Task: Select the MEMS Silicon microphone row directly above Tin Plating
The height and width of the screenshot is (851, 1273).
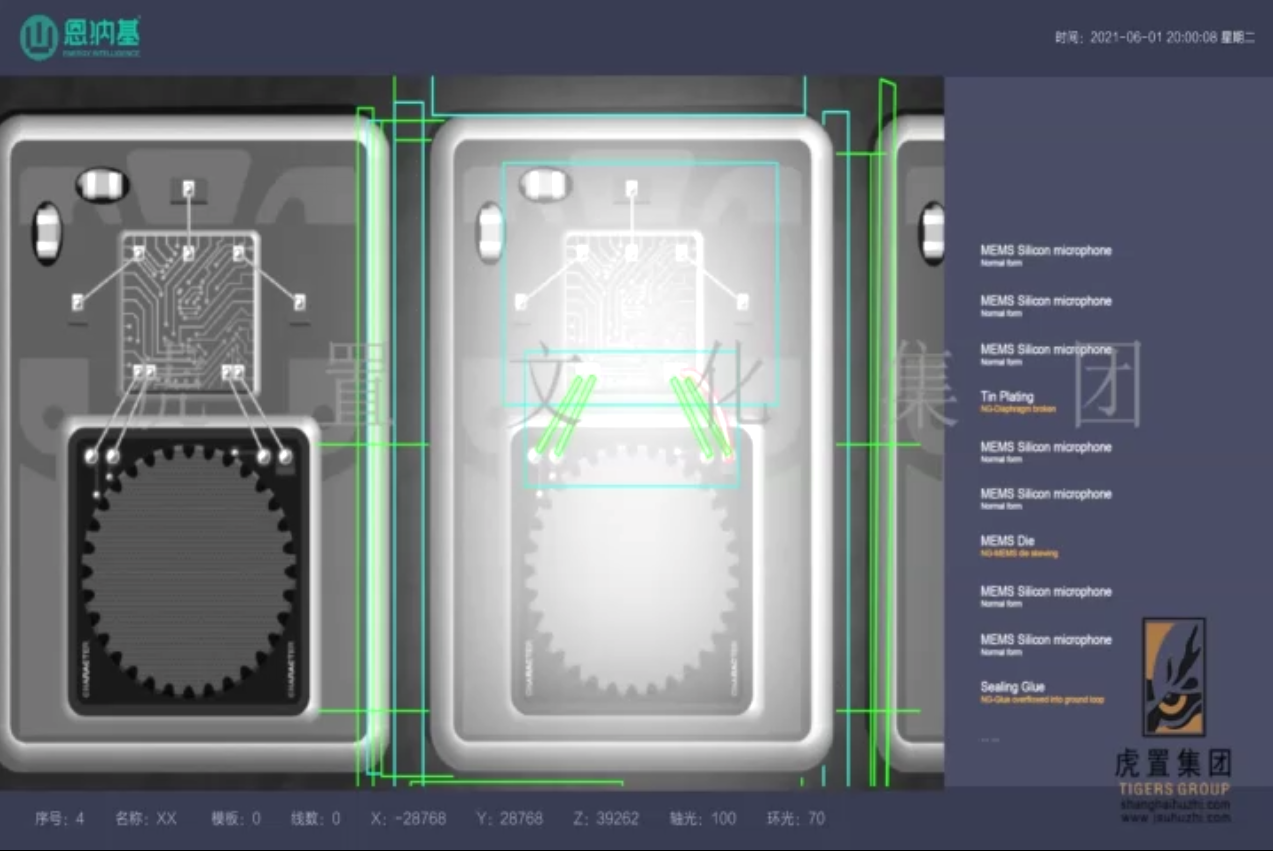Action: (1045, 354)
